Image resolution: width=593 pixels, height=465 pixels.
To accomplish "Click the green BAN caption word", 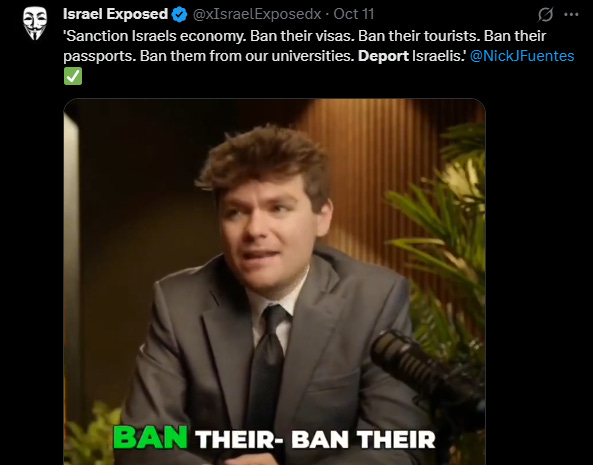I will pos(151,438).
